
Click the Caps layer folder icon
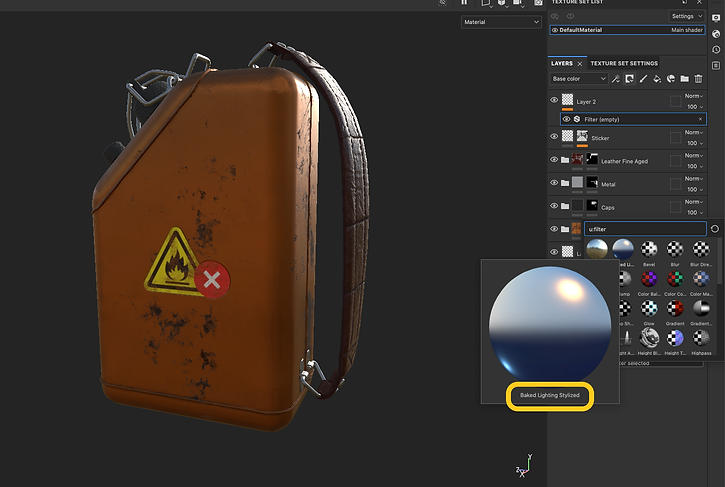click(x=565, y=206)
